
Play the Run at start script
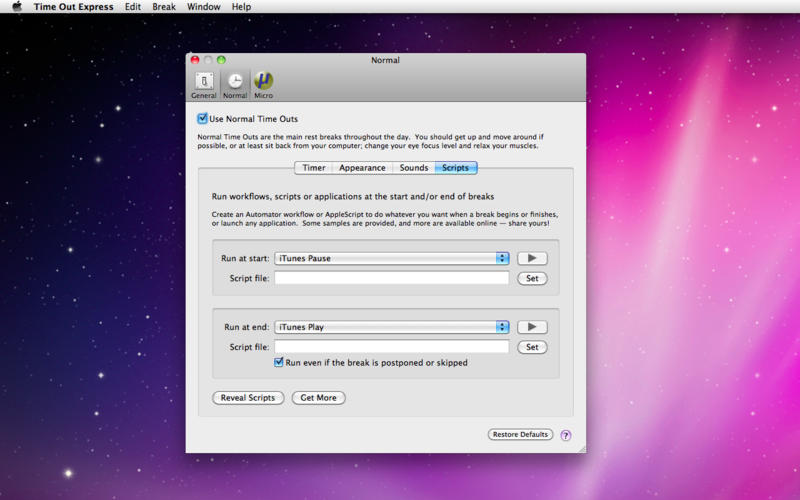tap(532, 258)
